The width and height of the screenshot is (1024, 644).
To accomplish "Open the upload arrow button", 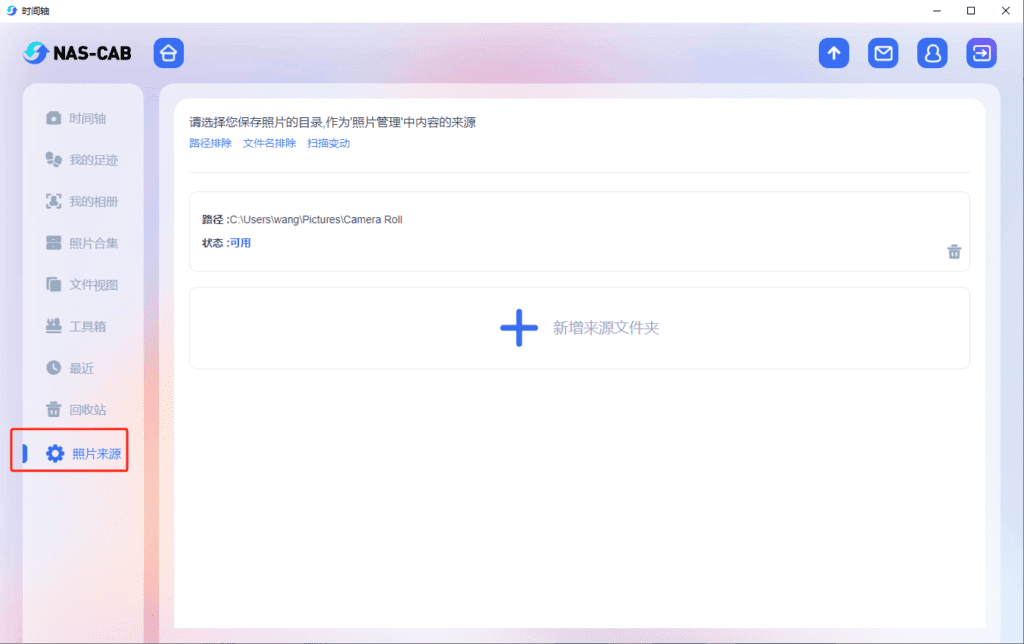I will [833, 53].
